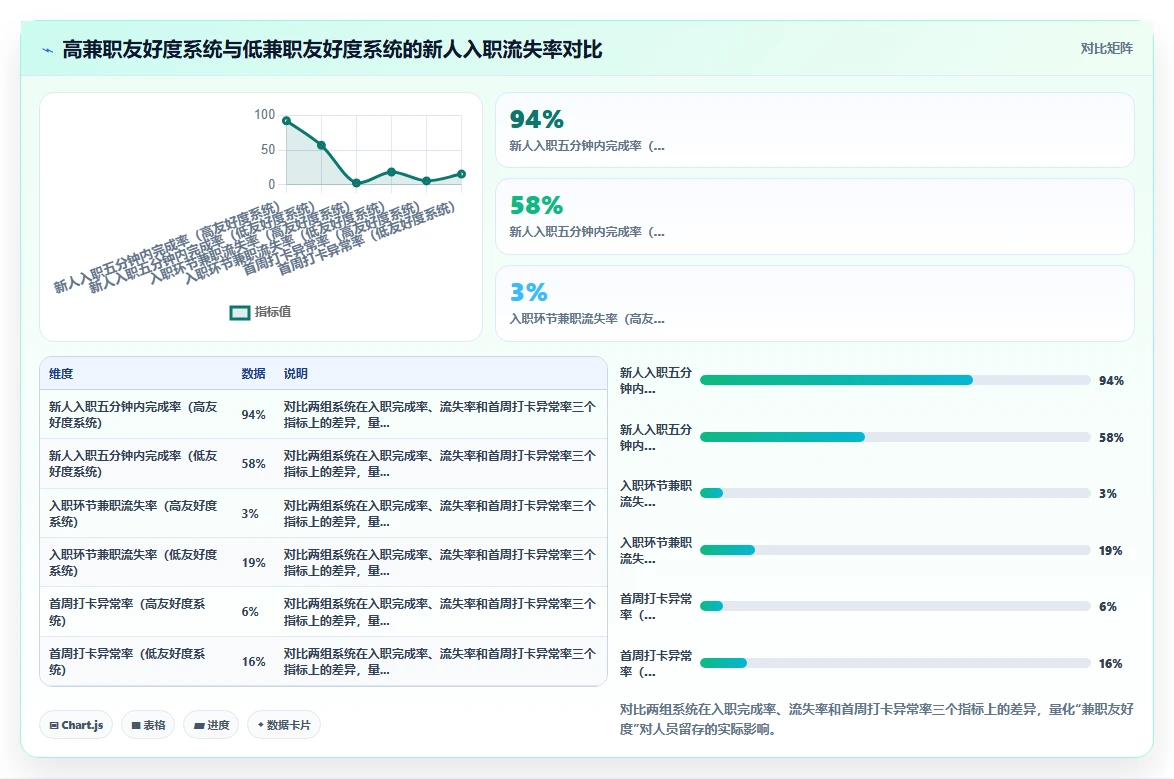Open the 3% 入职环节兼职流失率 card
1174x779 pixels.
tap(815, 303)
